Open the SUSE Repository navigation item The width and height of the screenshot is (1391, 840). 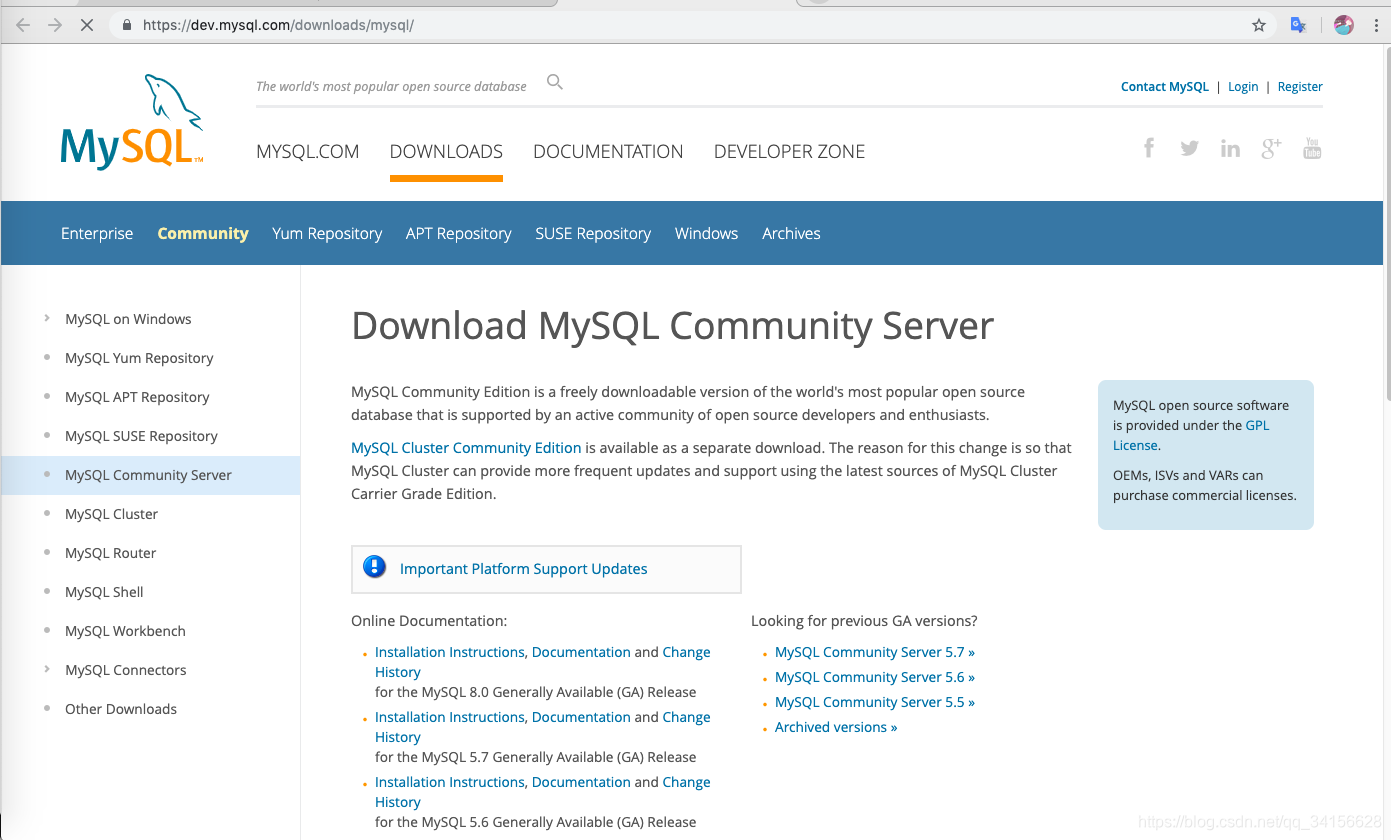(x=593, y=233)
